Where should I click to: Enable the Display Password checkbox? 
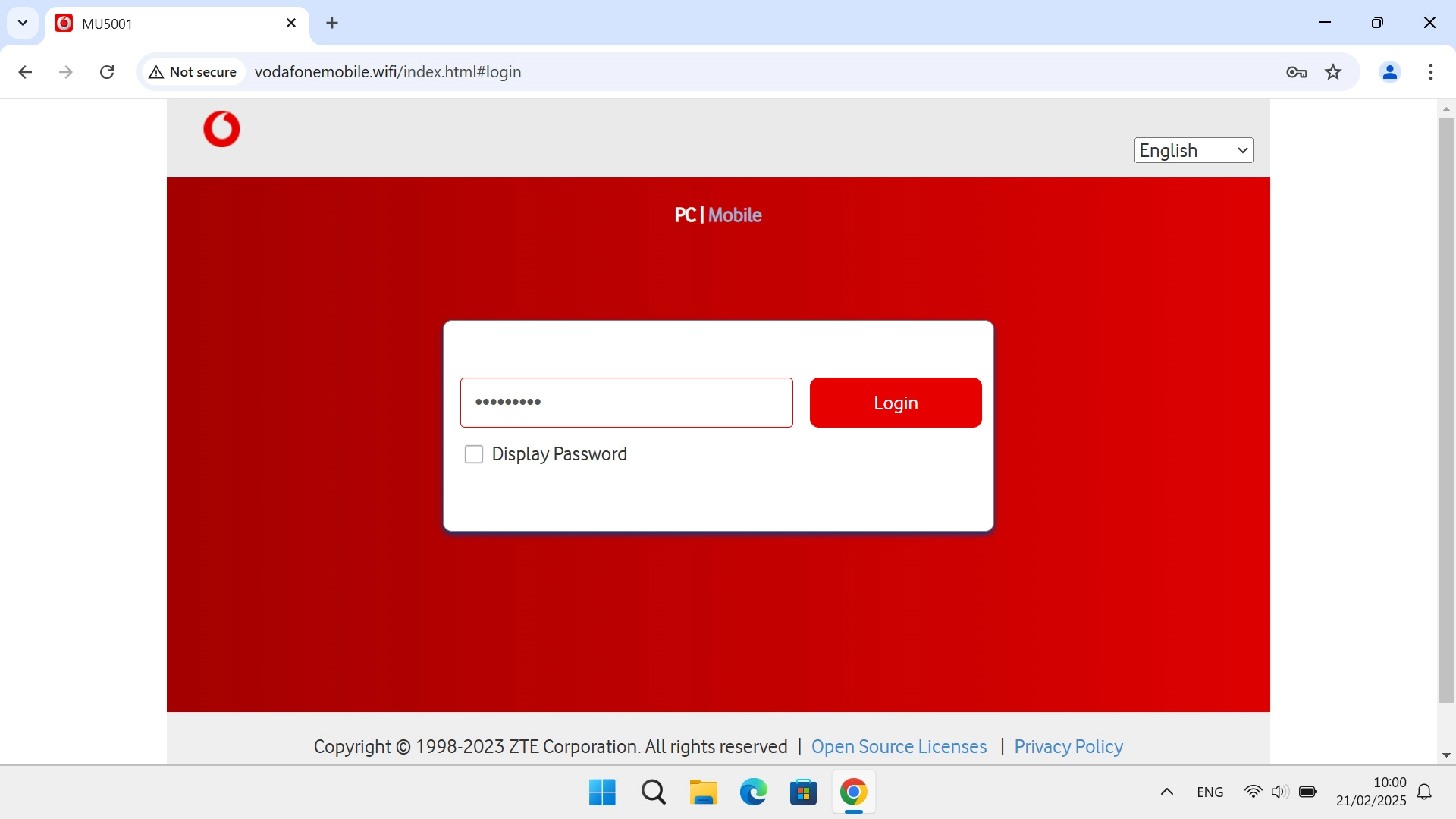coord(474,453)
